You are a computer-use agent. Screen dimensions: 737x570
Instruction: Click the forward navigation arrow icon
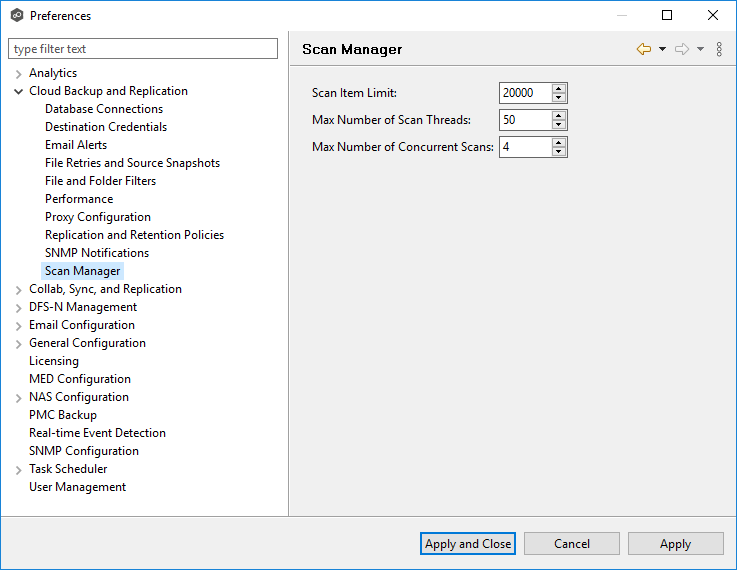(x=681, y=49)
